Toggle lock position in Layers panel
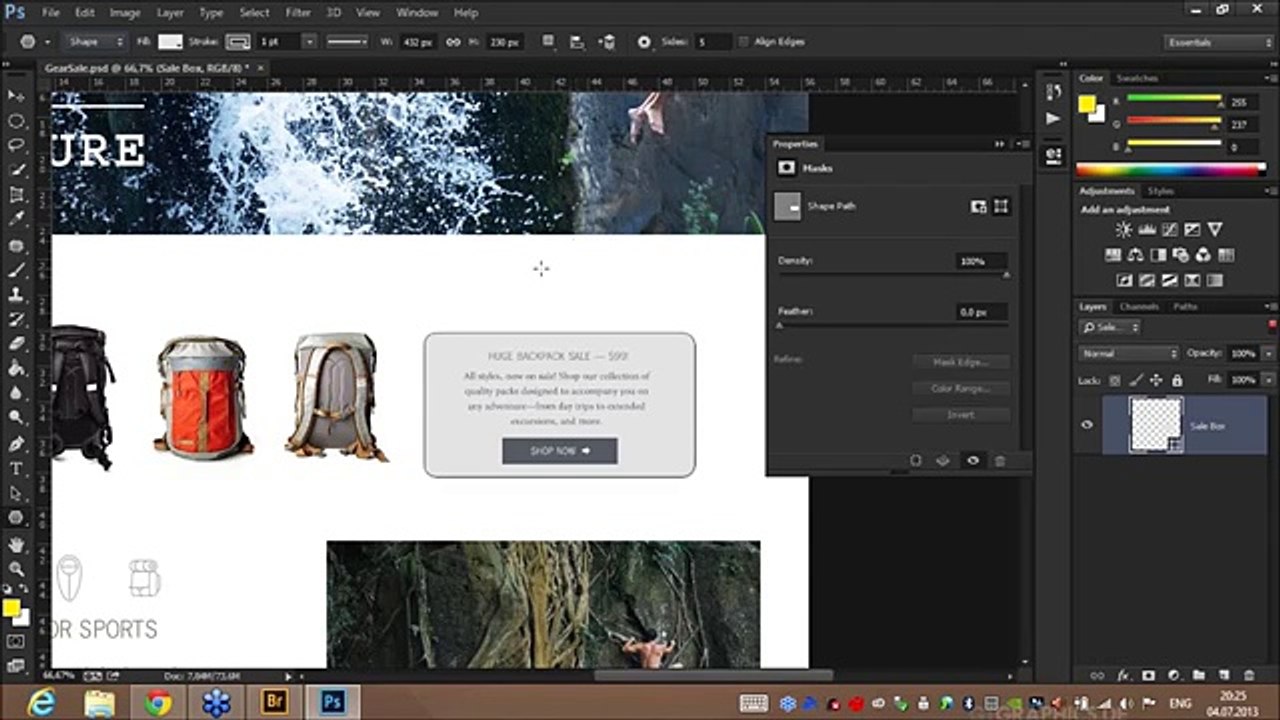1280x720 pixels. click(1156, 380)
